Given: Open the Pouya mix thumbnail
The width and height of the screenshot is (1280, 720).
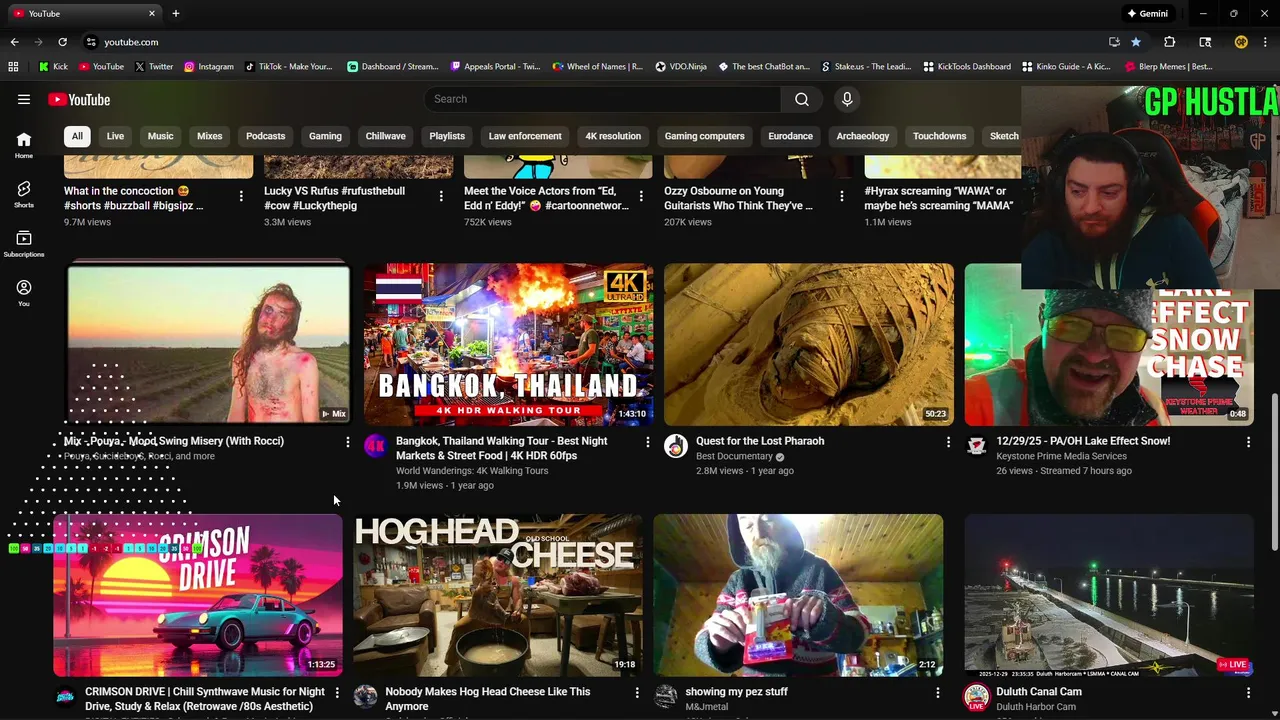Looking at the screenshot, I should pos(208,345).
